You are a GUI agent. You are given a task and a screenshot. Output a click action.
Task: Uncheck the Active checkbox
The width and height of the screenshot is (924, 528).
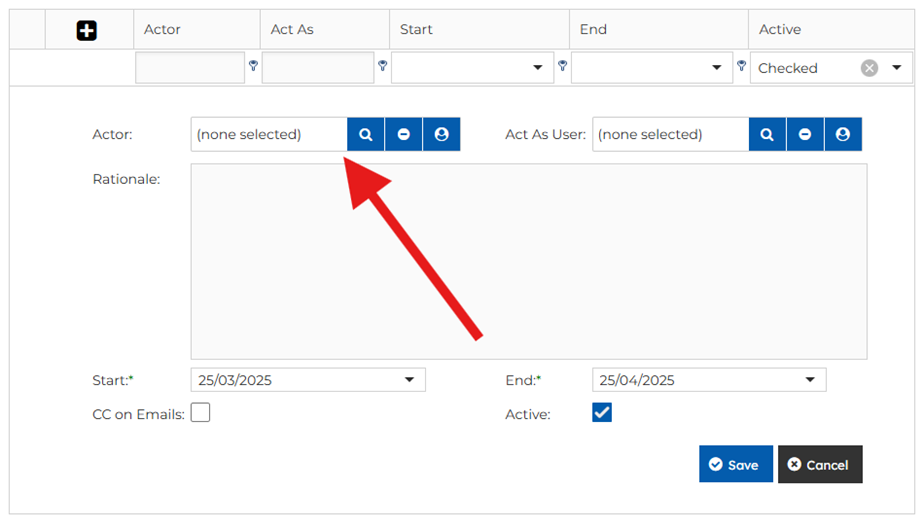pyautogui.click(x=602, y=412)
